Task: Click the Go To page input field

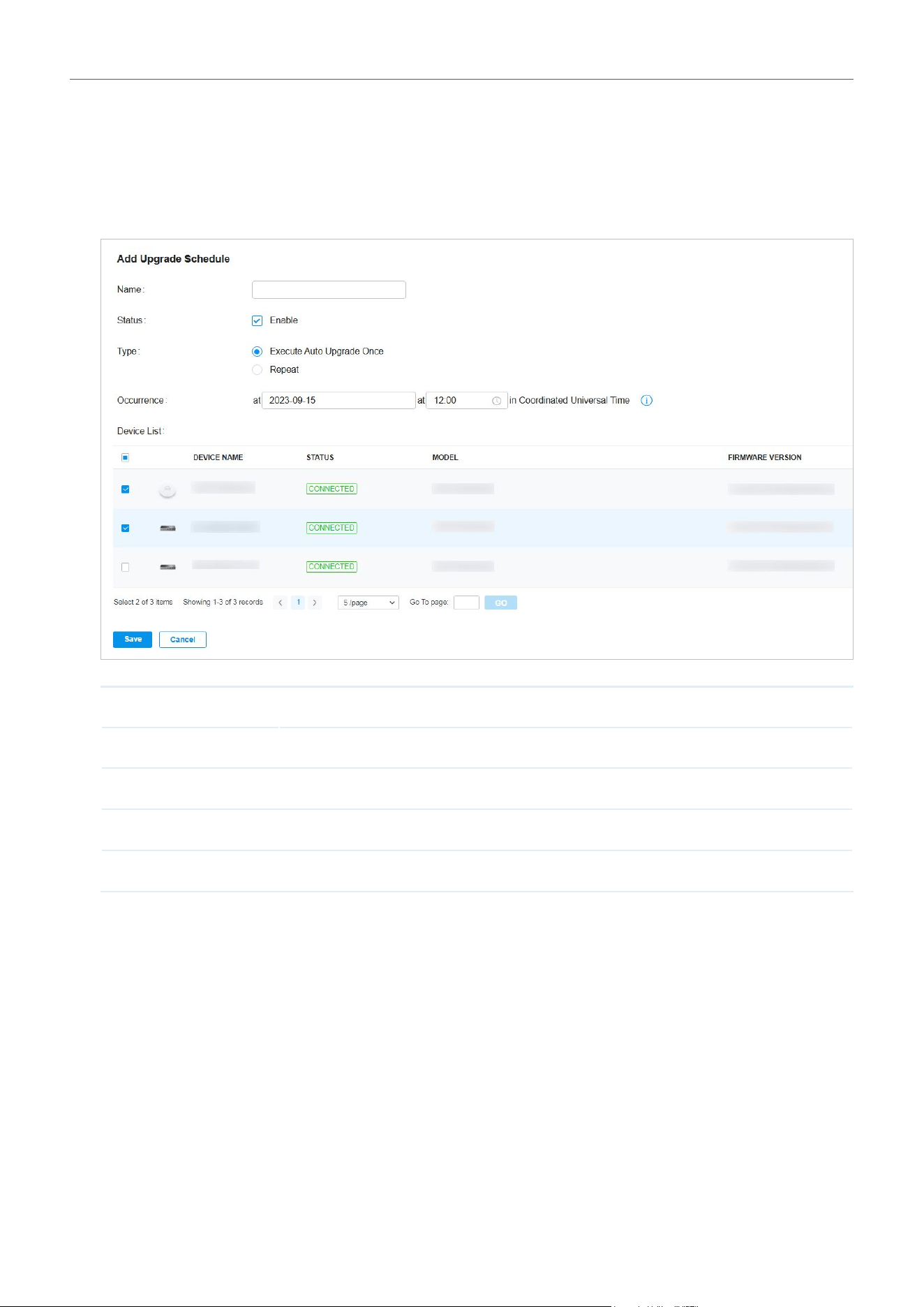Action: click(466, 603)
